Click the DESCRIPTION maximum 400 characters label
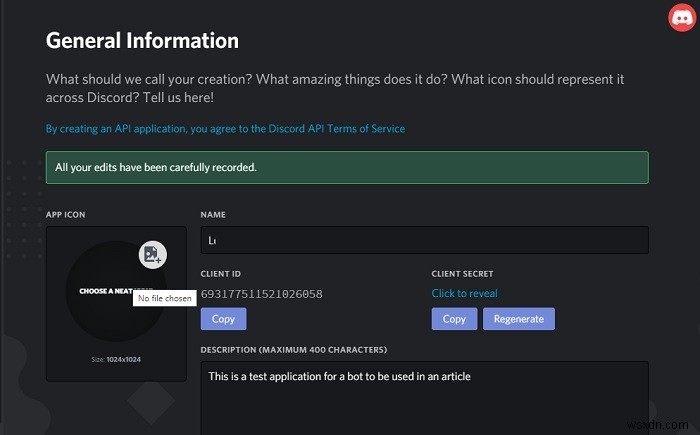This screenshot has height=435, width=700. (x=294, y=350)
